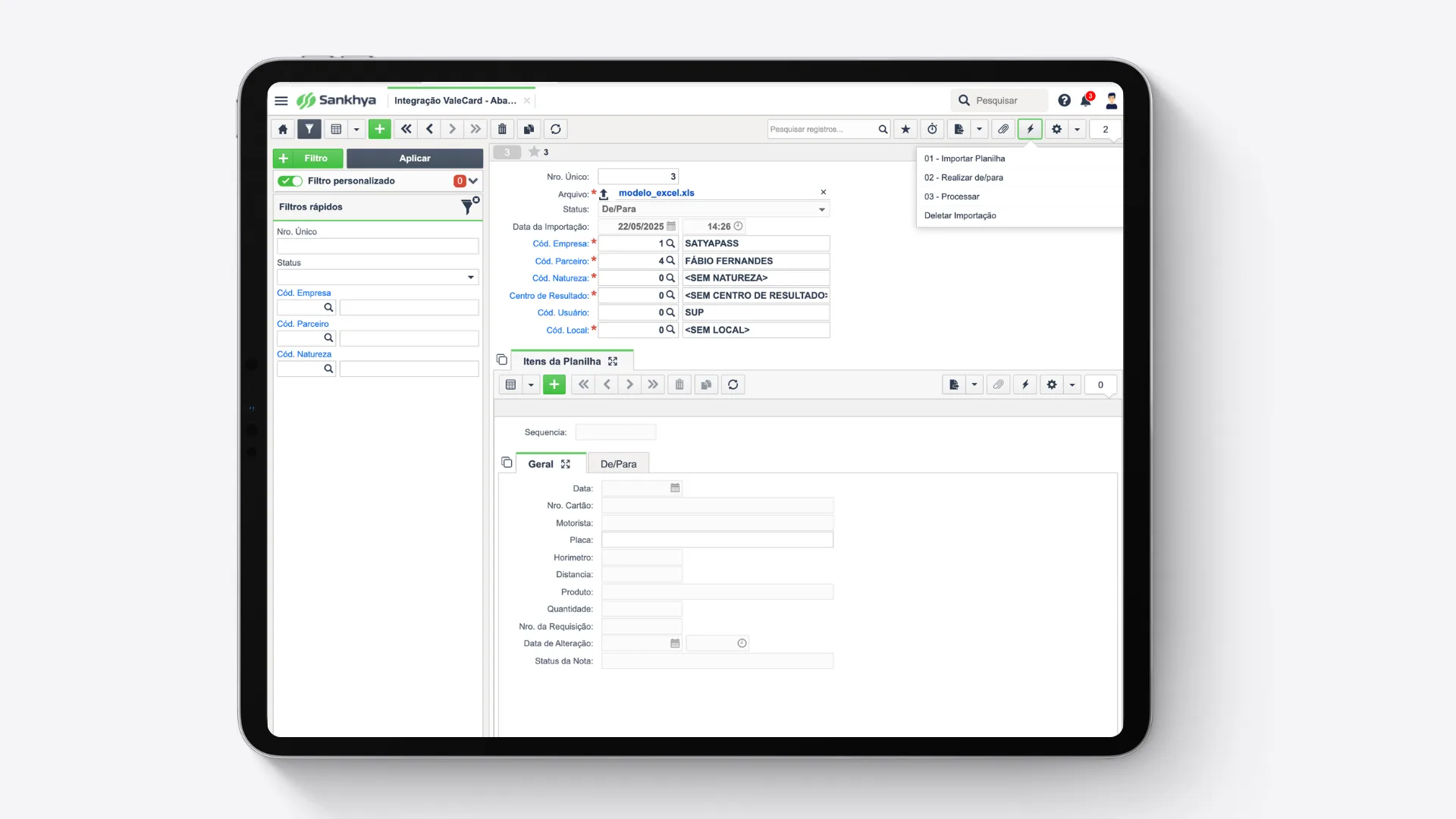Click the Placa input field
The height and width of the screenshot is (819, 1456).
coord(717,540)
